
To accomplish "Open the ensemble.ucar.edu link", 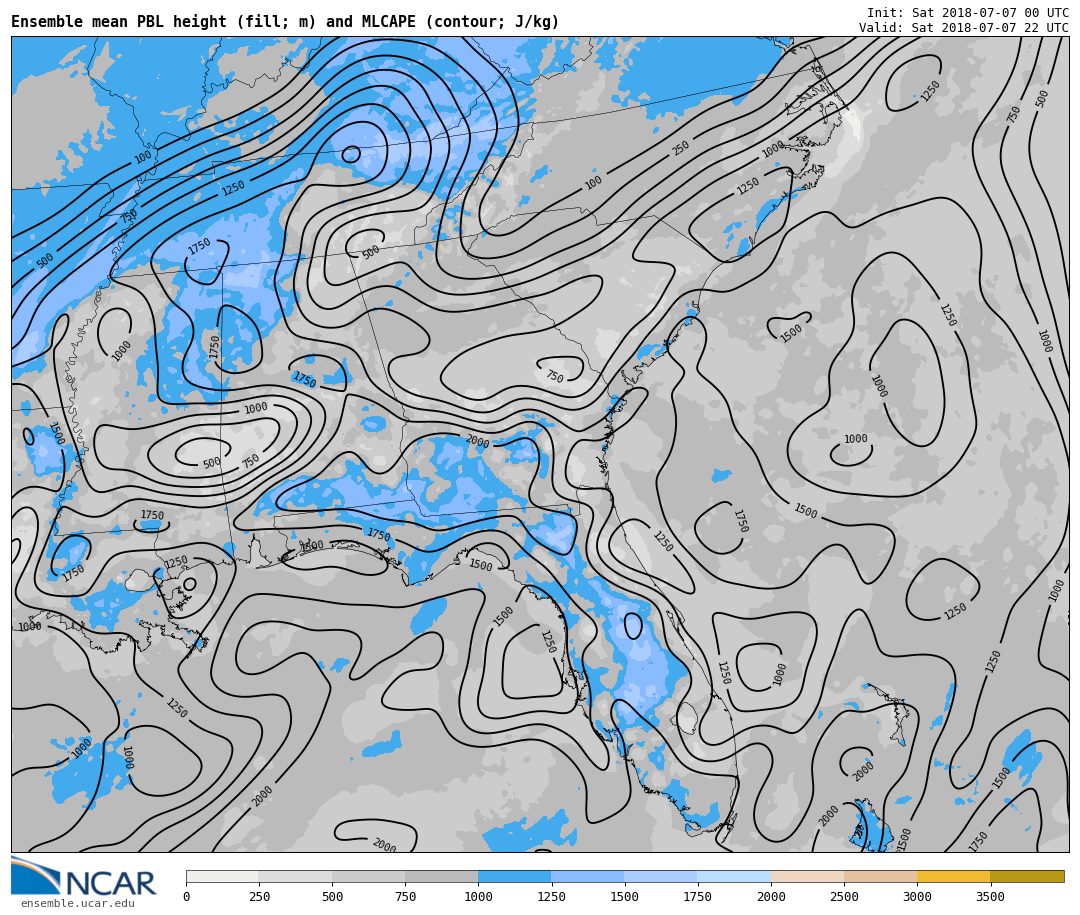I will pos(77,903).
